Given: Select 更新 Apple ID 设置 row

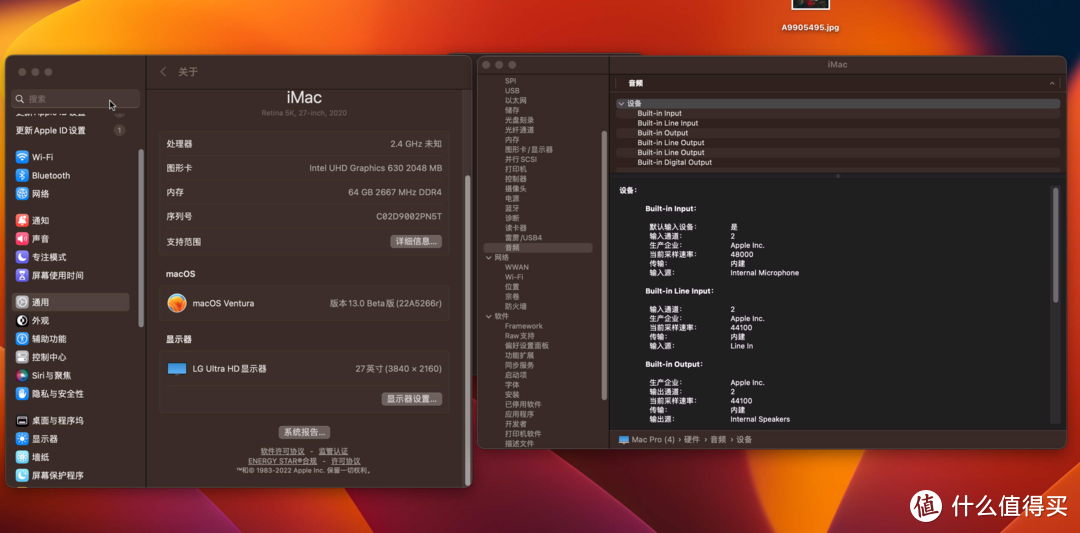Looking at the screenshot, I should (70, 130).
